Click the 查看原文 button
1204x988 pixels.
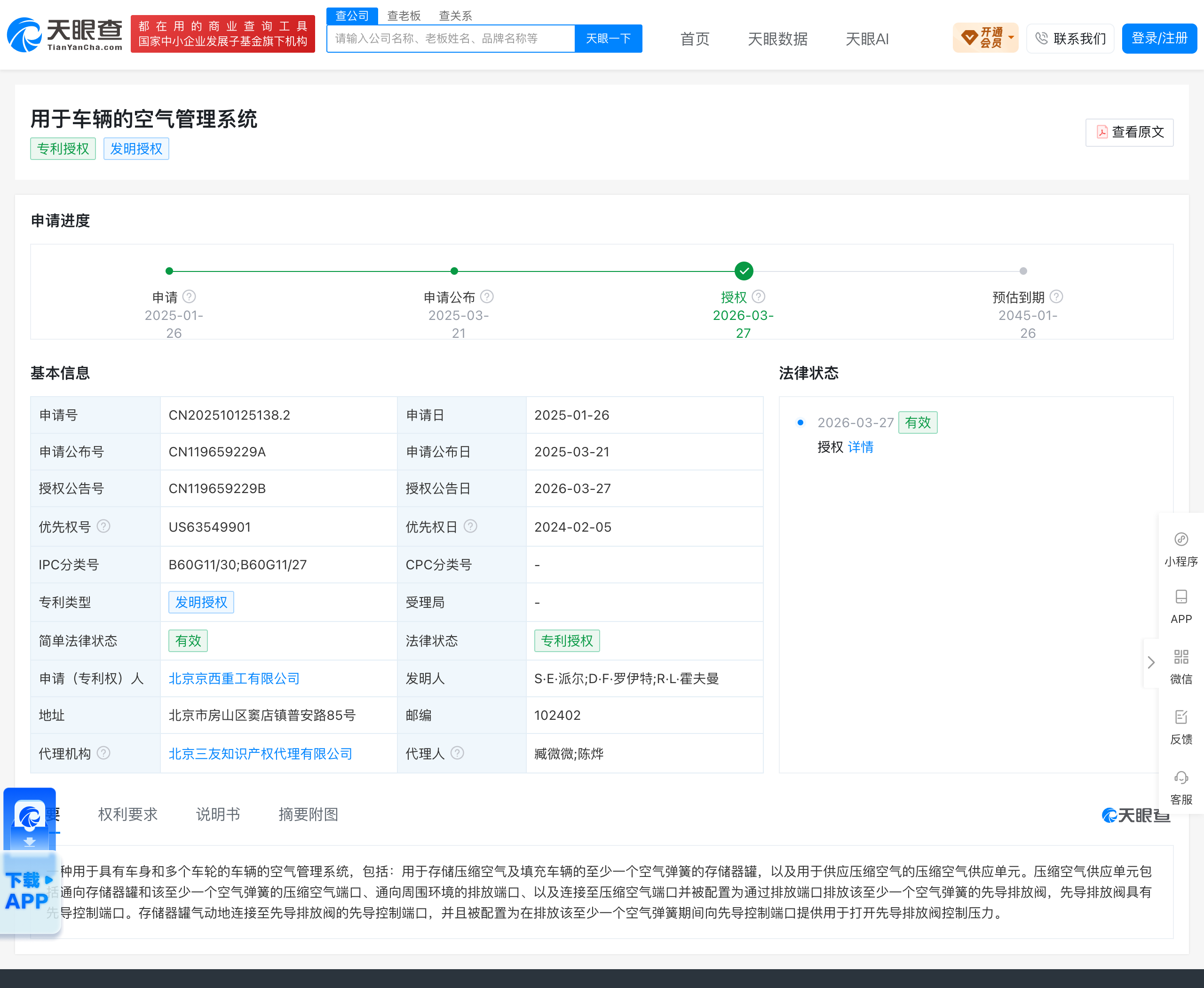[x=1129, y=132]
